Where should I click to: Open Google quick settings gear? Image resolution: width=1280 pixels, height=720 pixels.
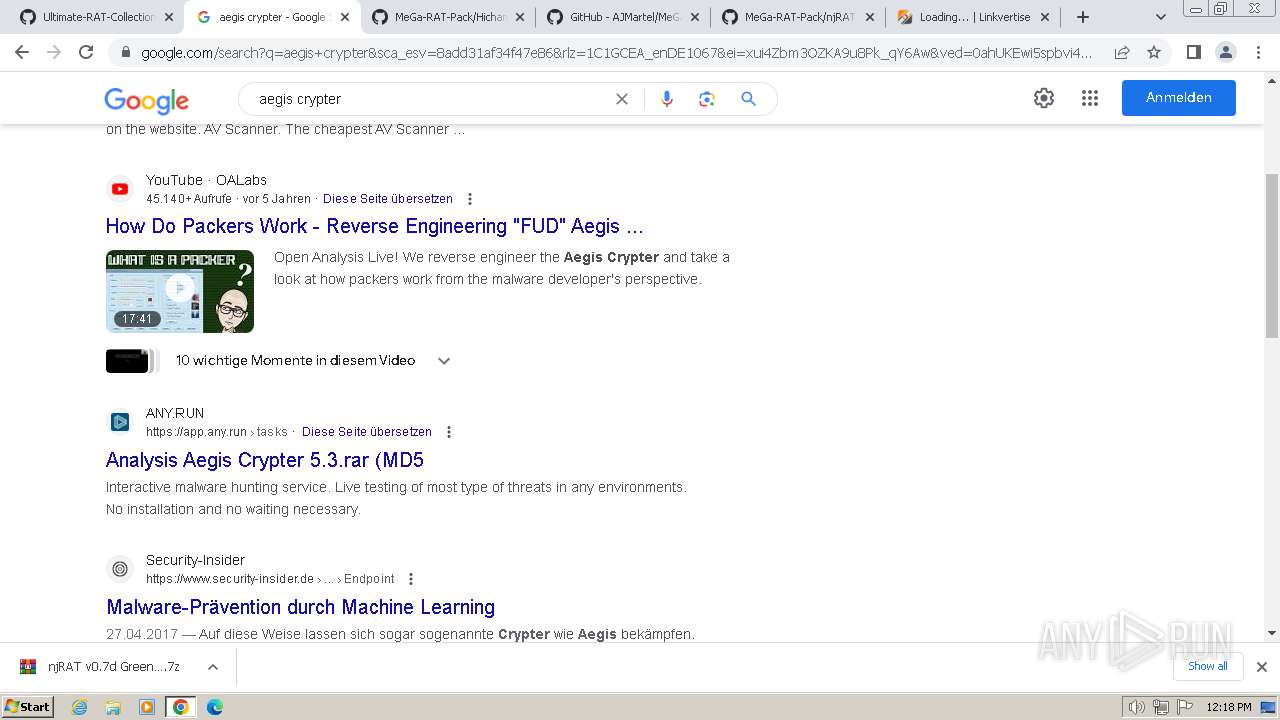click(1044, 98)
